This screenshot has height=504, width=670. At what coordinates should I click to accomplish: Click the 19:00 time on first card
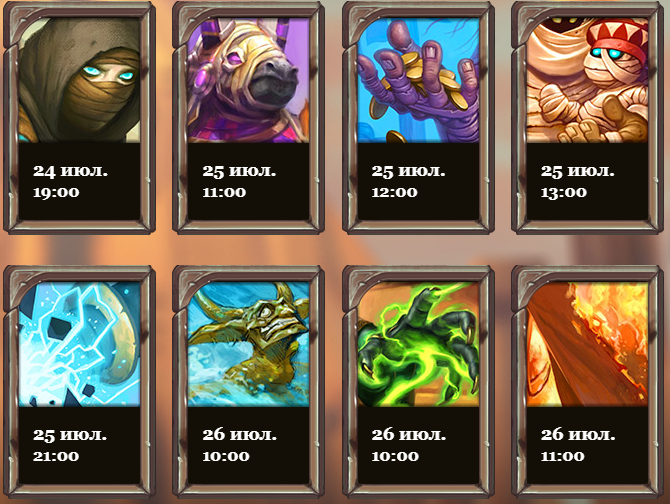56,193
